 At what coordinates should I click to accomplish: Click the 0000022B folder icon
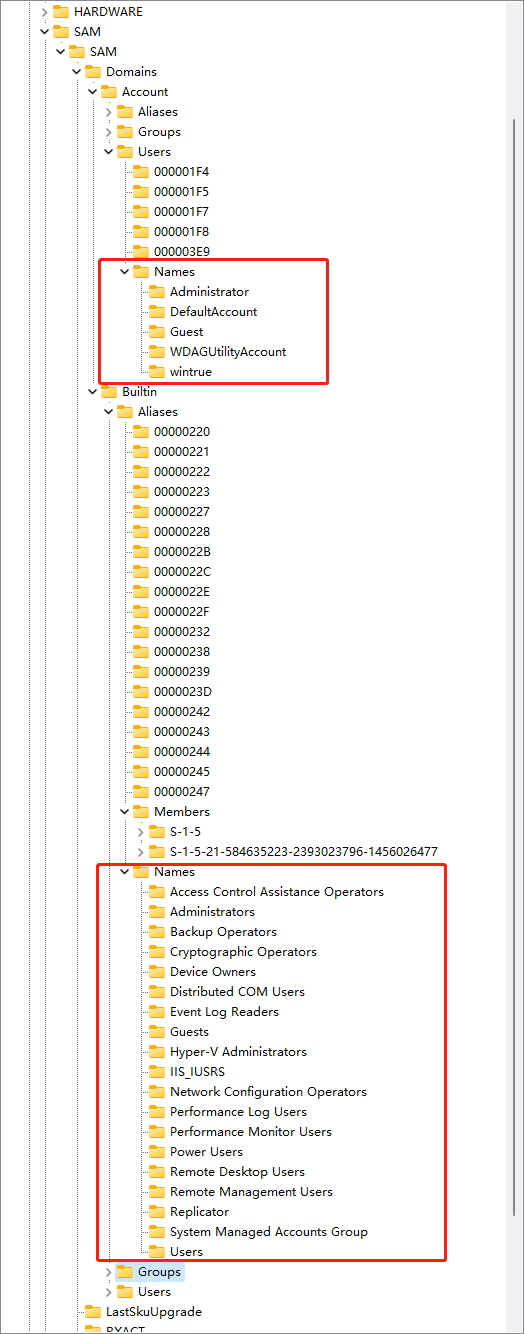pos(141,552)
